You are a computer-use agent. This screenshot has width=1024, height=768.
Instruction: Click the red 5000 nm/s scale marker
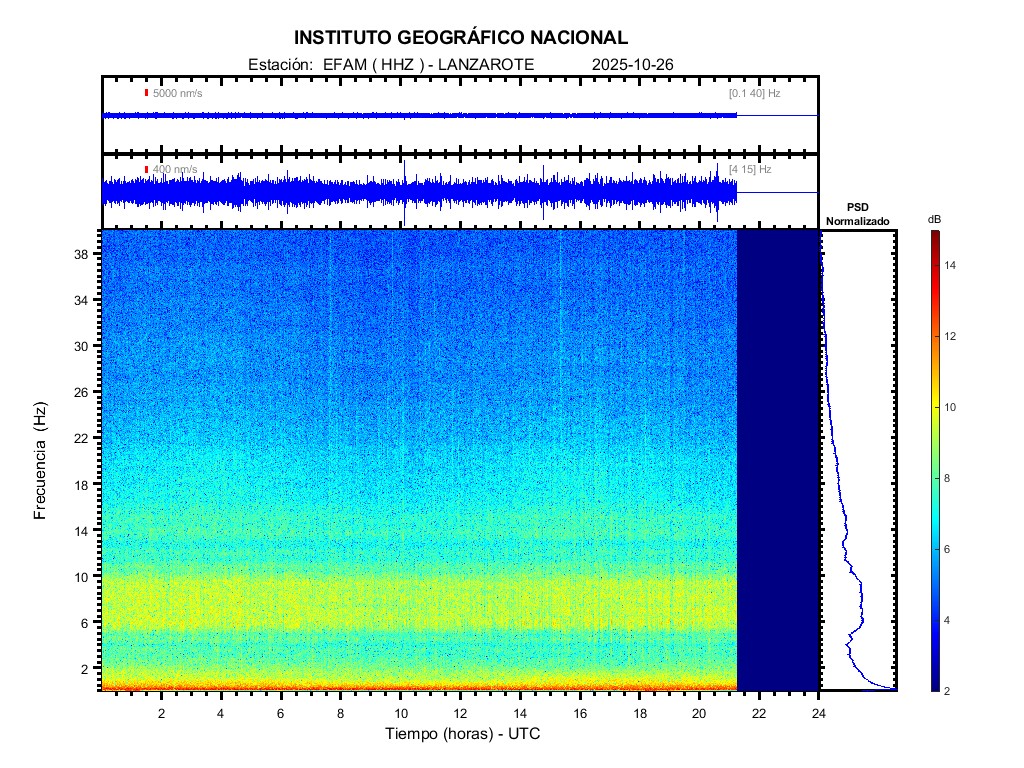click(146, 93)
